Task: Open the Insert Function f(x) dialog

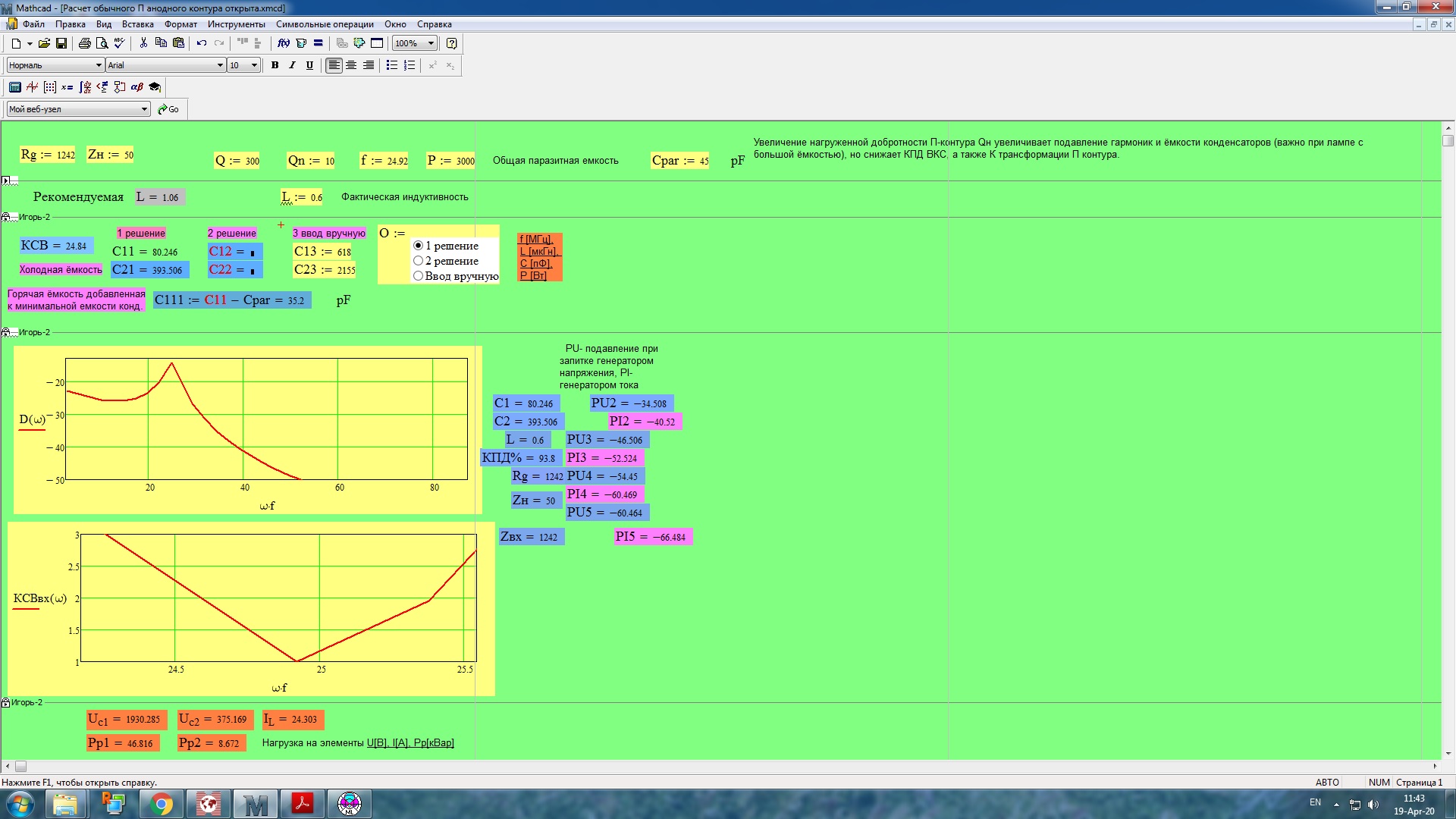Action: [x=284, y=43]
